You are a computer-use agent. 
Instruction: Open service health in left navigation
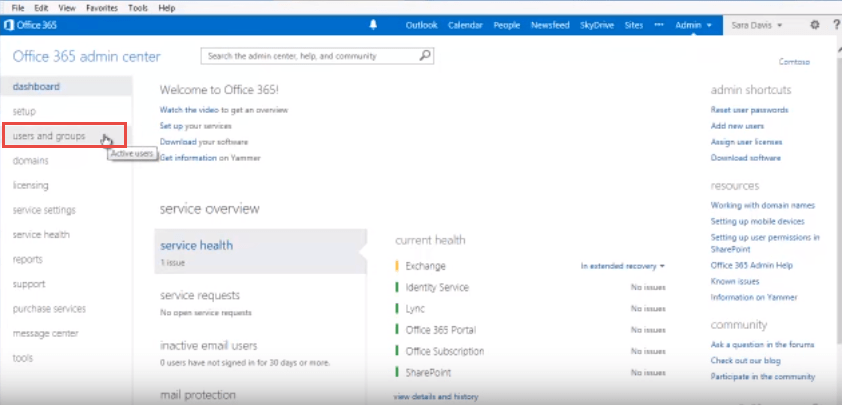pos(41,235)
